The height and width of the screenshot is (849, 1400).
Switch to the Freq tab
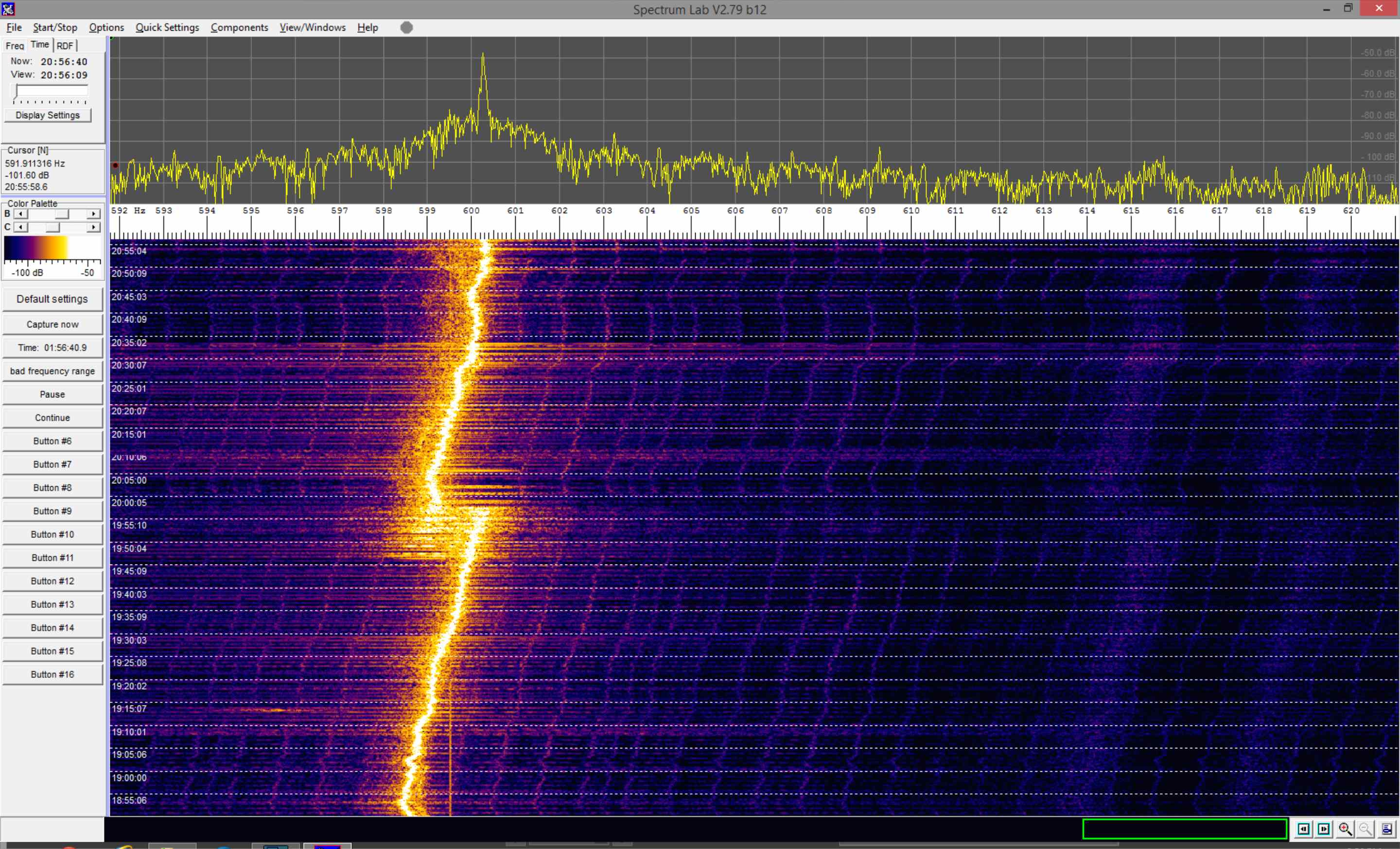pos(15,45)
